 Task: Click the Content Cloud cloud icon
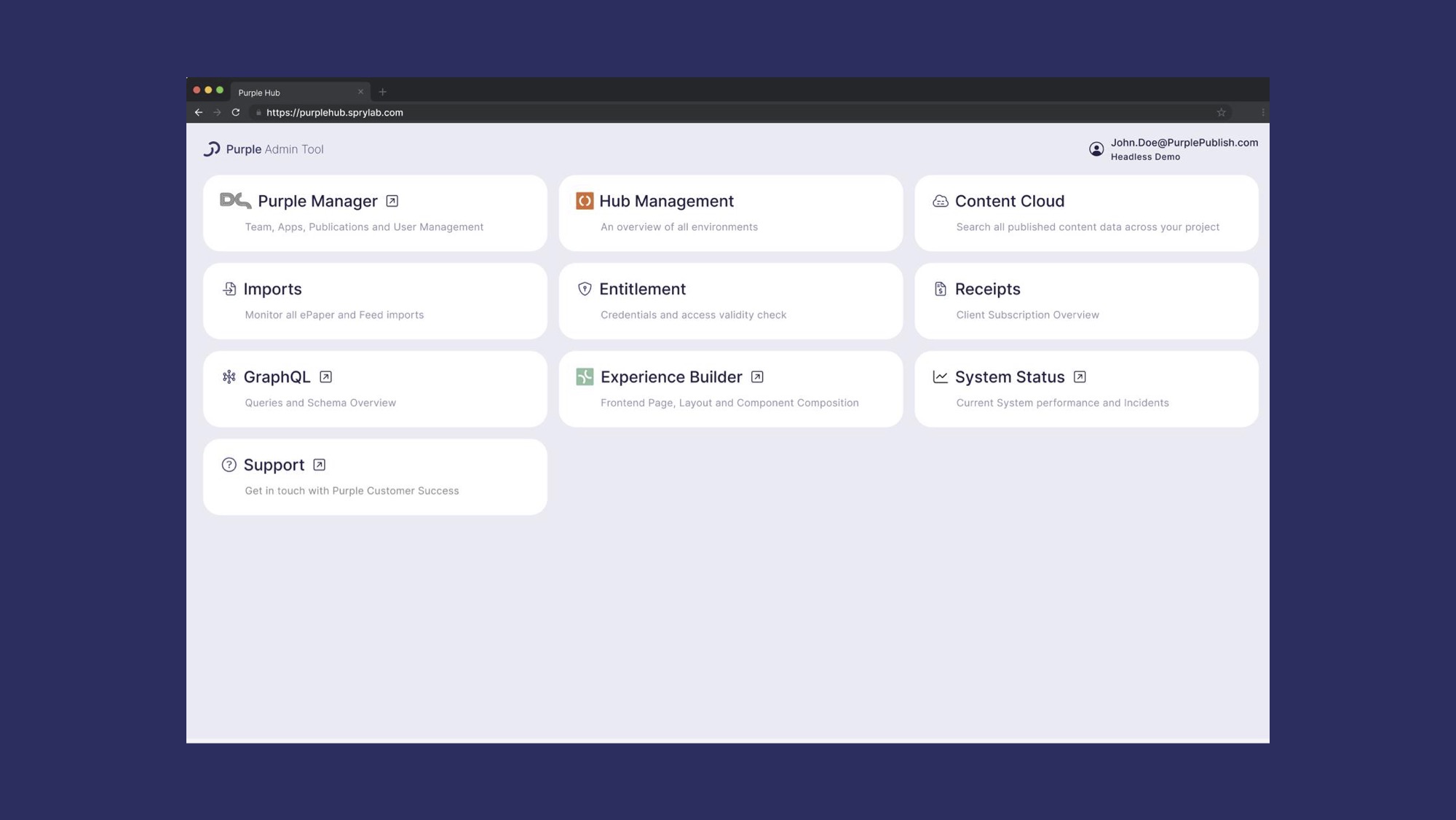[940, 201]
